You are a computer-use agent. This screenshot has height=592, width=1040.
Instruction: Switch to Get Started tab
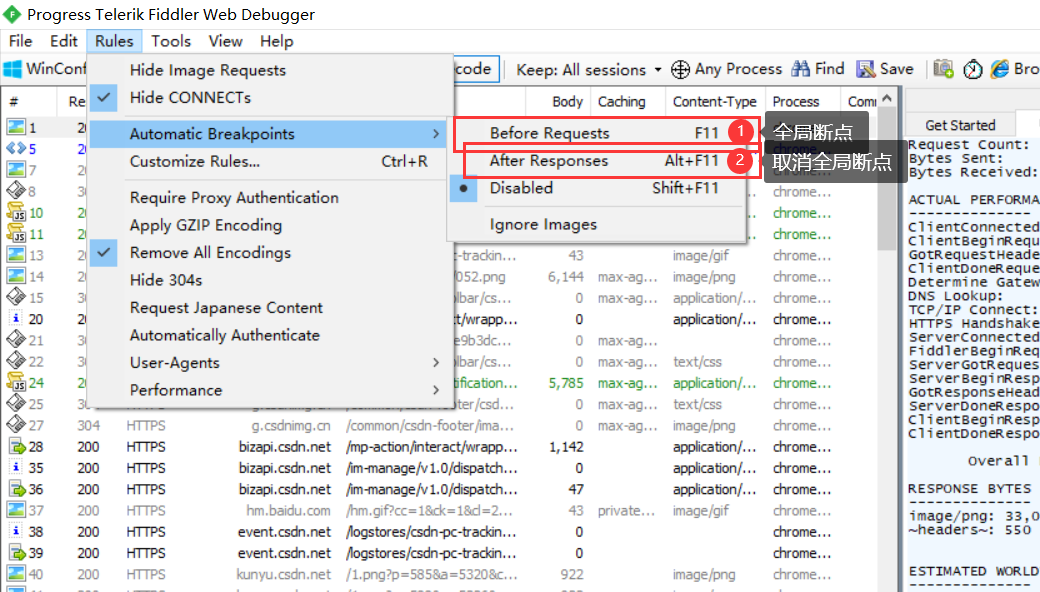(x=960, y=125)
